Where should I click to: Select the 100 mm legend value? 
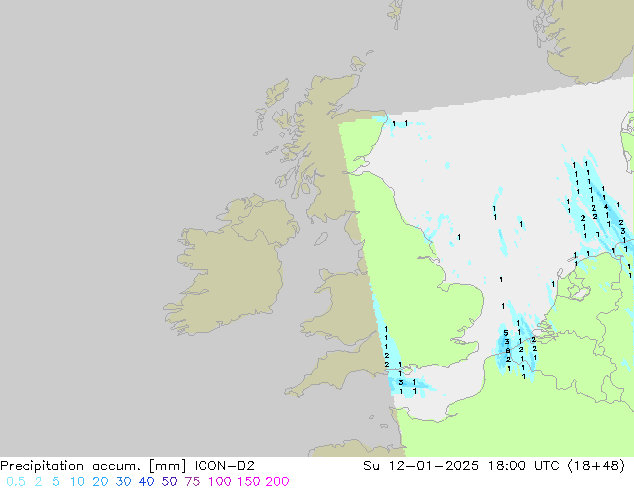(220, 482)
